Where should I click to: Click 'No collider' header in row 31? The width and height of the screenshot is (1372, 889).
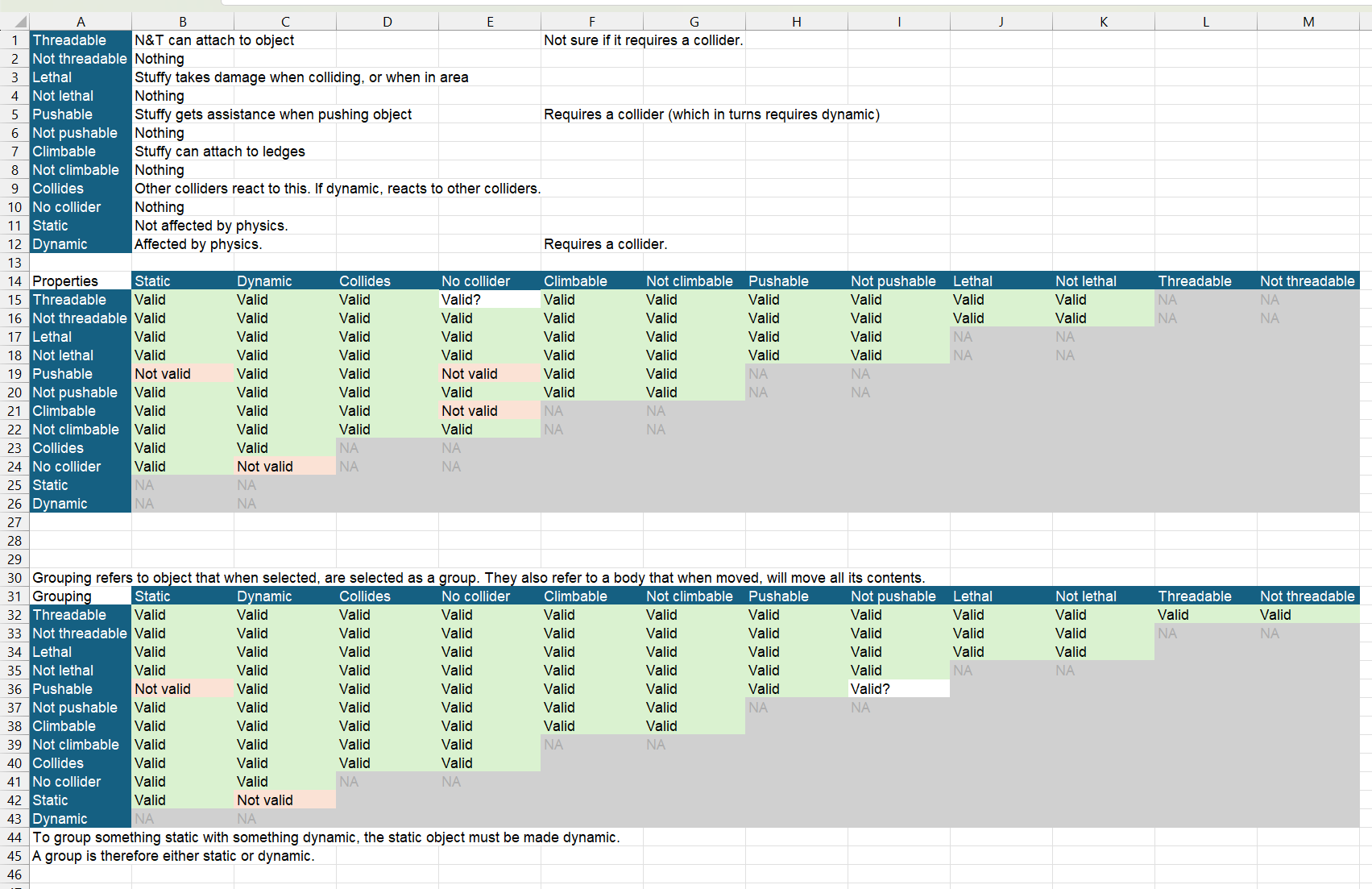[x=490, y=596]
